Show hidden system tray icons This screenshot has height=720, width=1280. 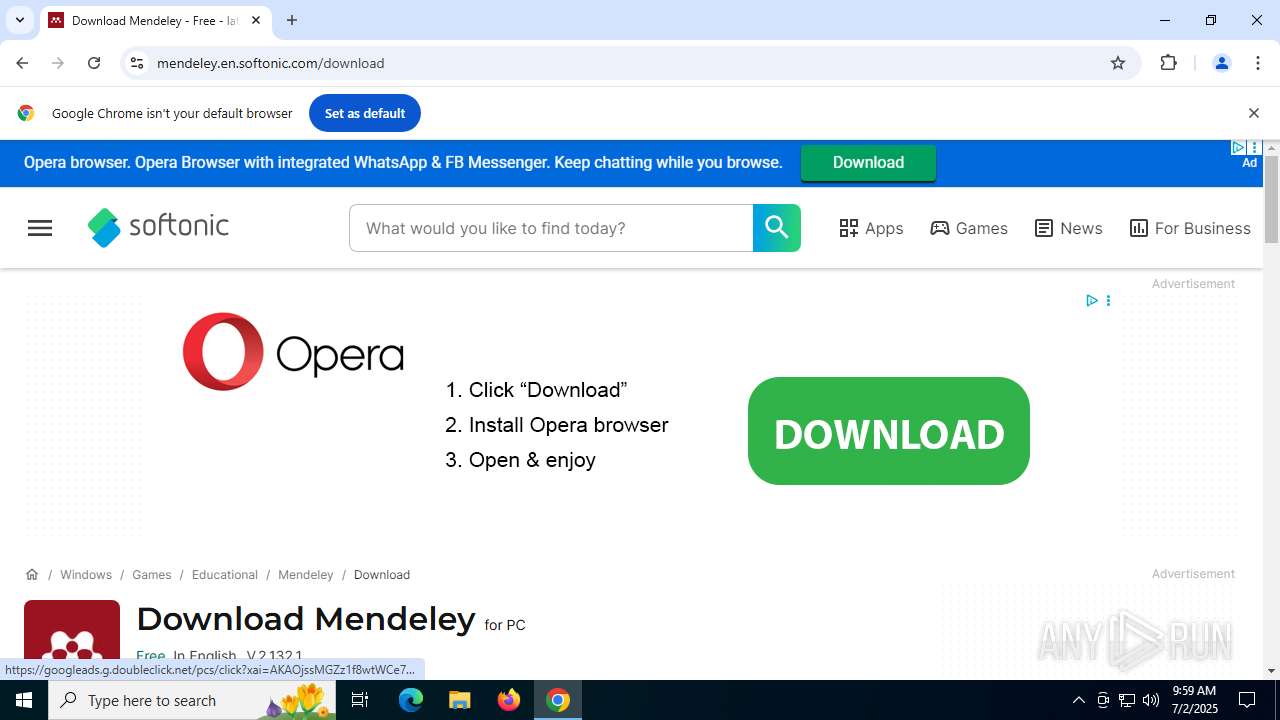[x=1078, y=700]
